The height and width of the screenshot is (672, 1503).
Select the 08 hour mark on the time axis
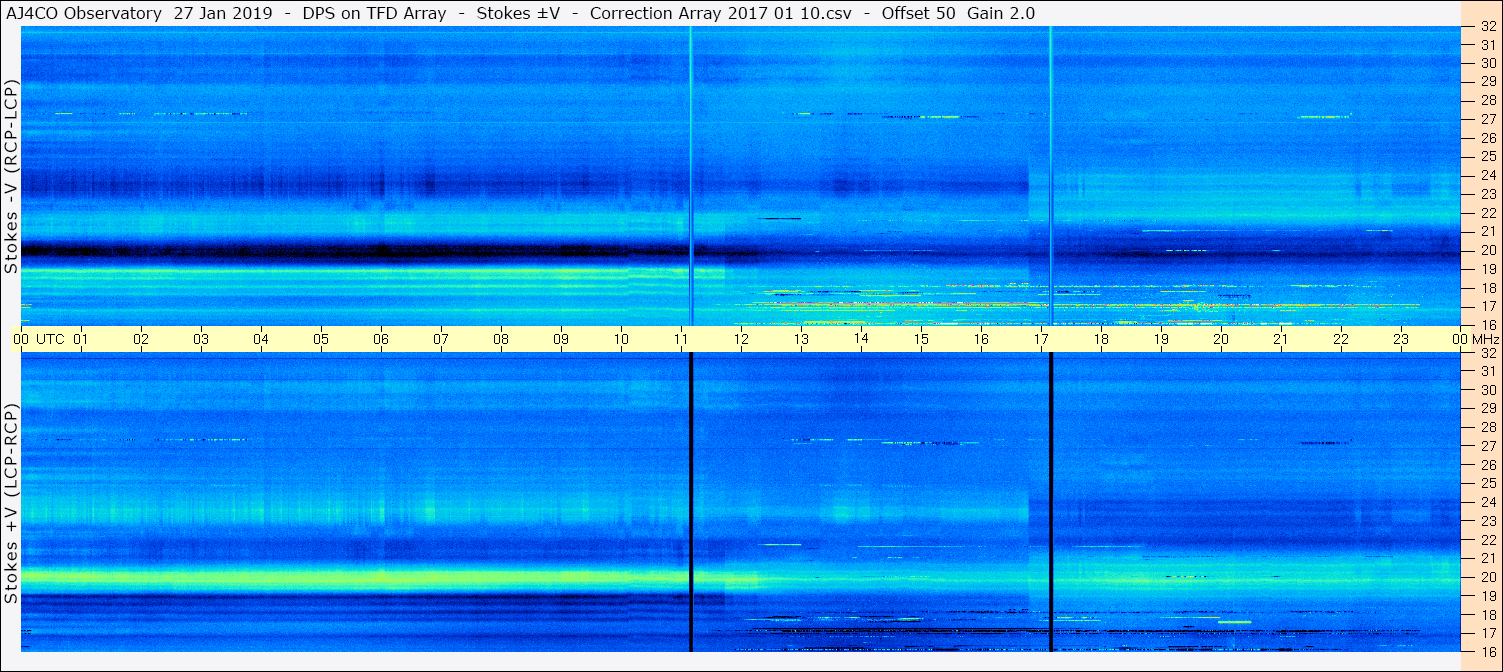click(x=502, y=339)
